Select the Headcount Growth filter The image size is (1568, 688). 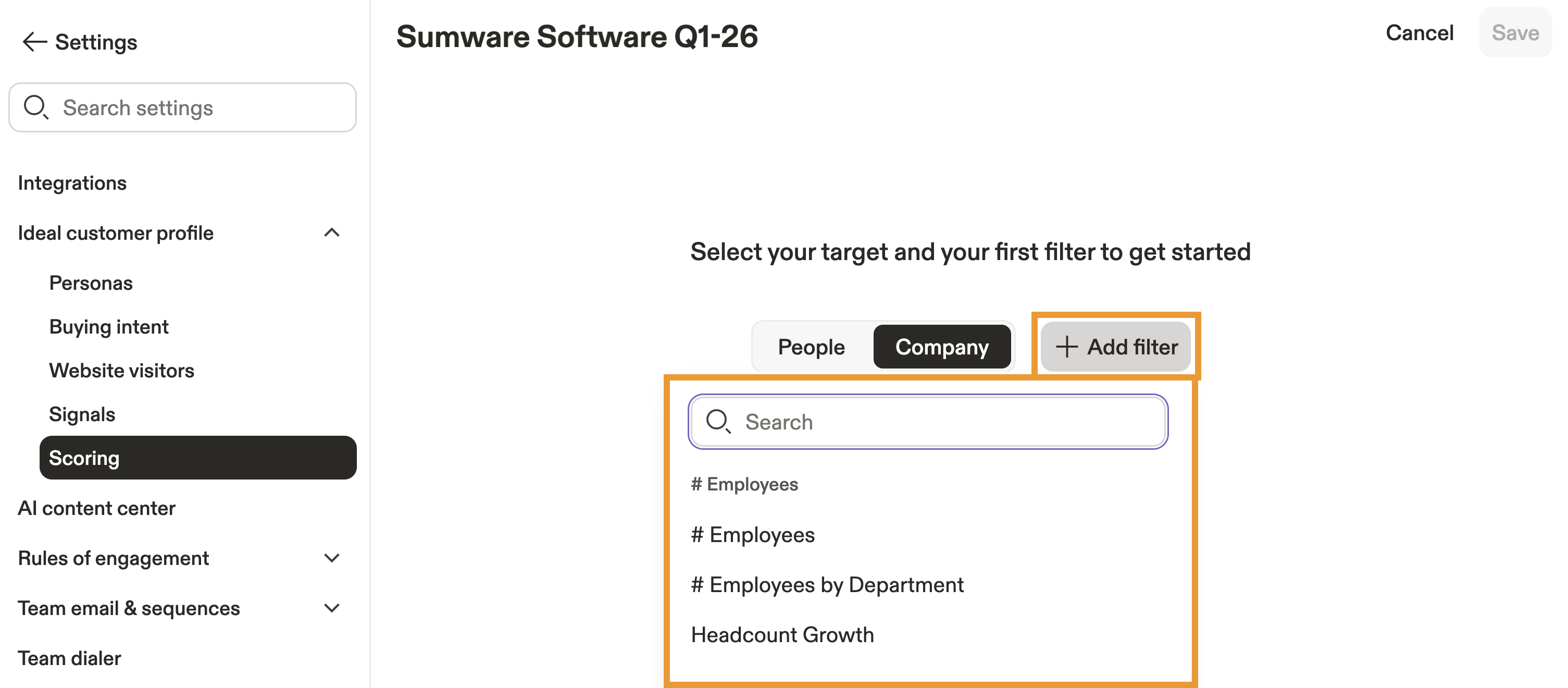(x=782, y=634)
